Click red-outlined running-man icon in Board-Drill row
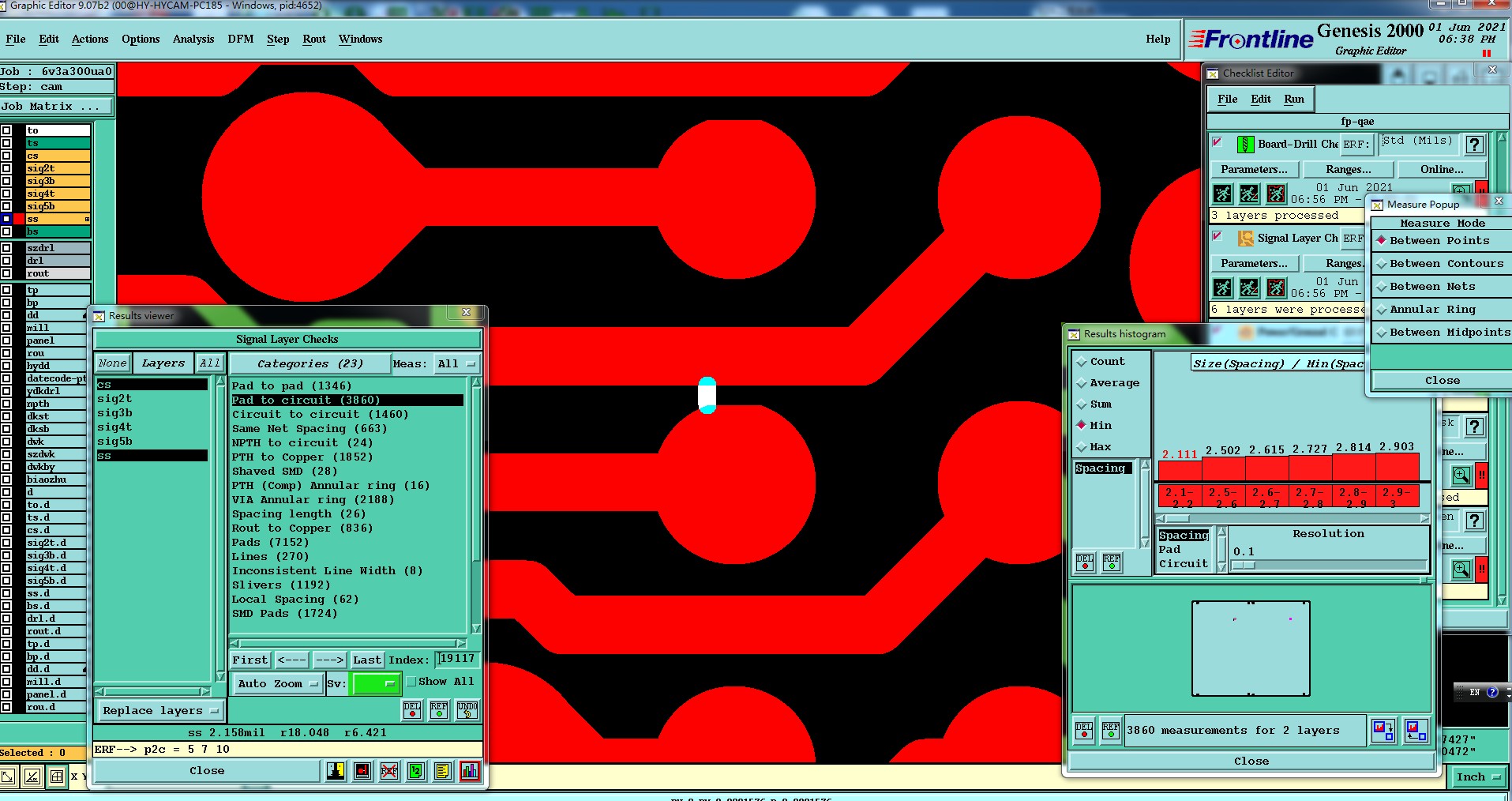 (1276, 194)
